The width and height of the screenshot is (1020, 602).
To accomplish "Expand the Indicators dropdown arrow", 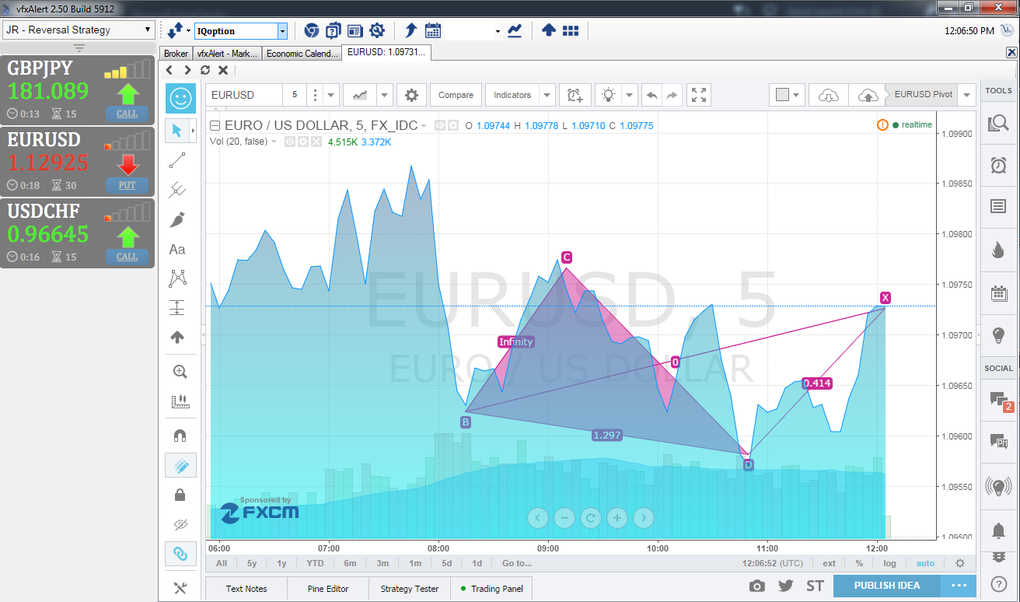I will pos(546,95).
